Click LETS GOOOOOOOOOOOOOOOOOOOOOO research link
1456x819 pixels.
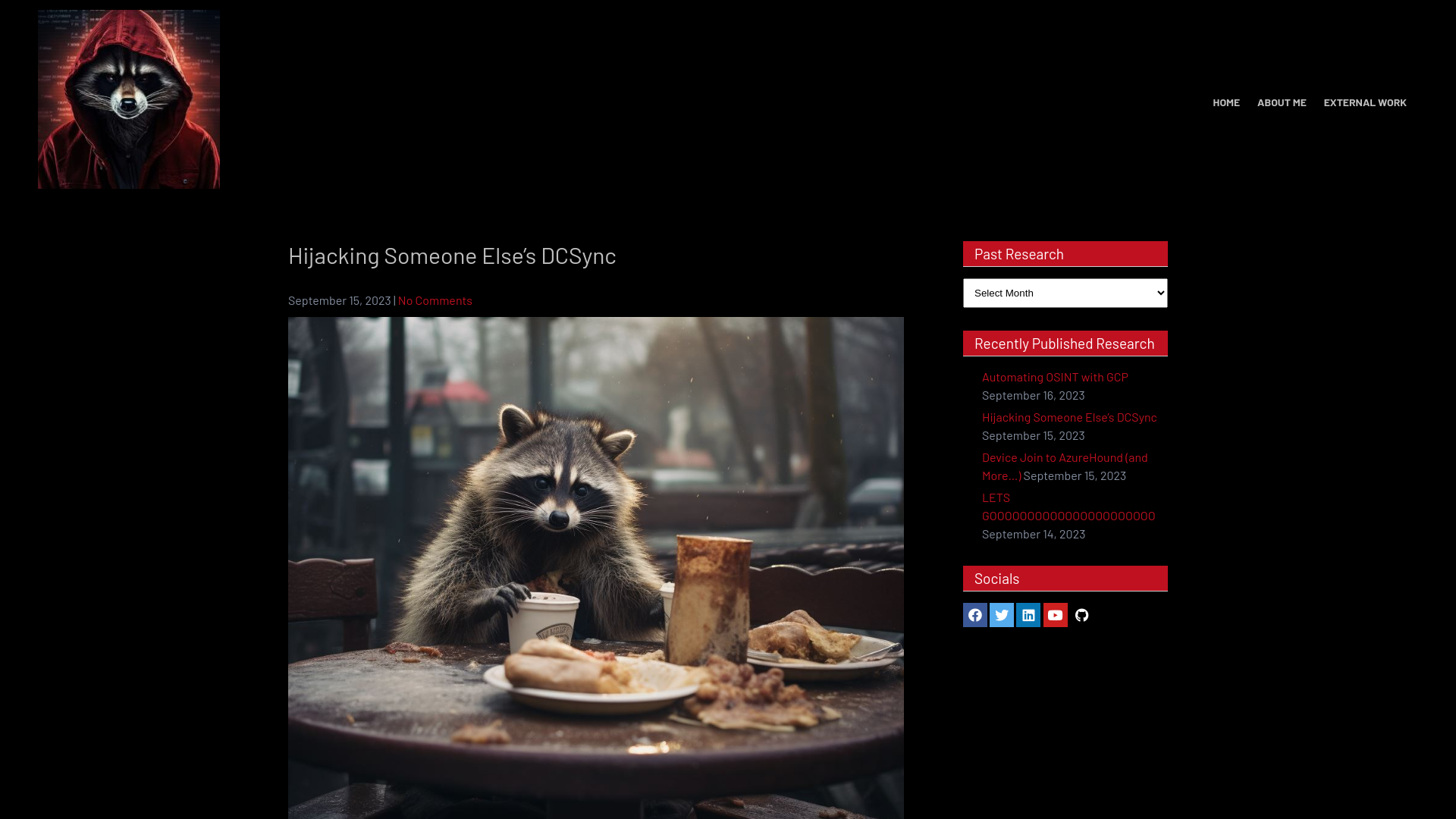(x=1068, y=506)
